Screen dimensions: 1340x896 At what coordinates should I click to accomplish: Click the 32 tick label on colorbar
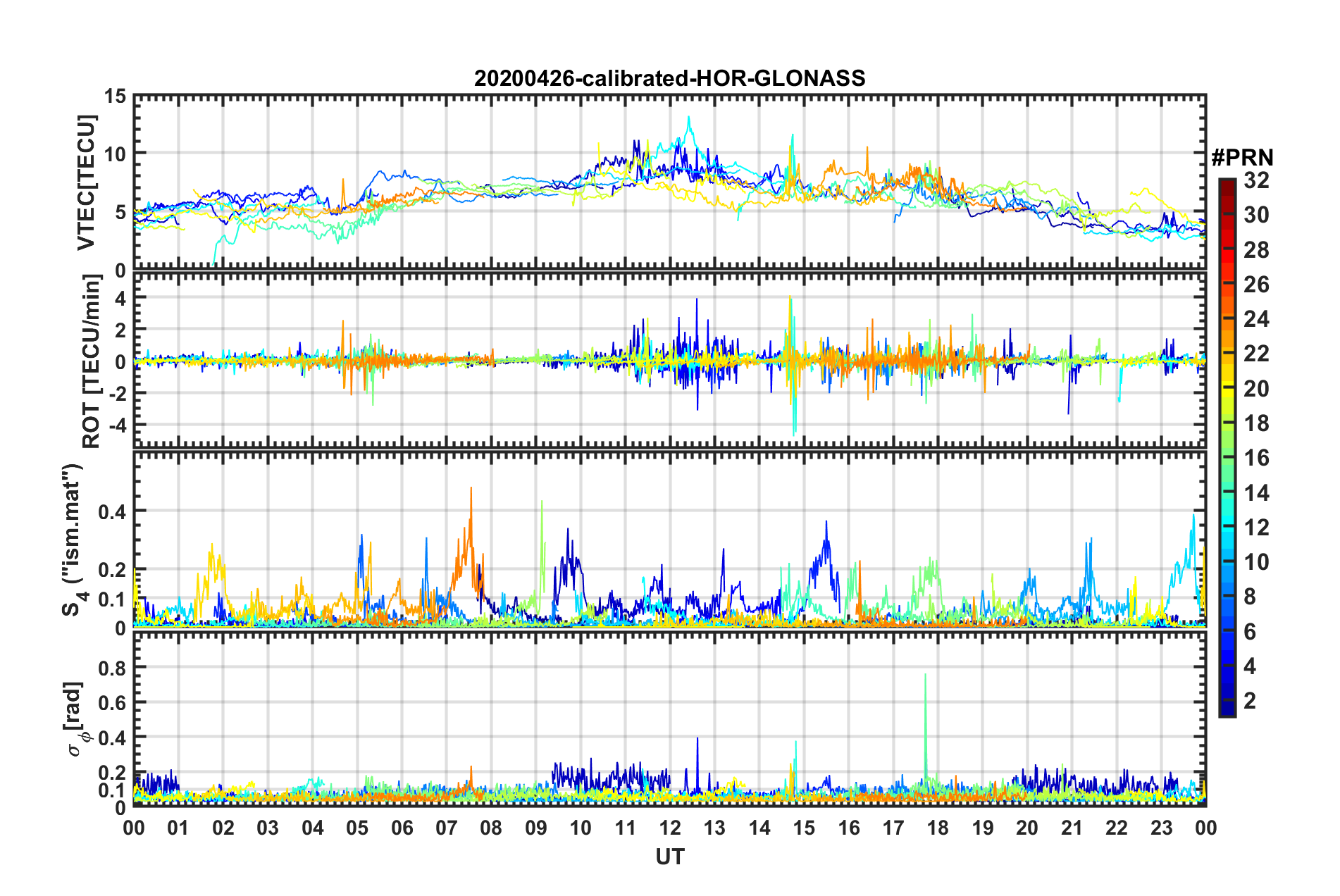click(1256, 180)
